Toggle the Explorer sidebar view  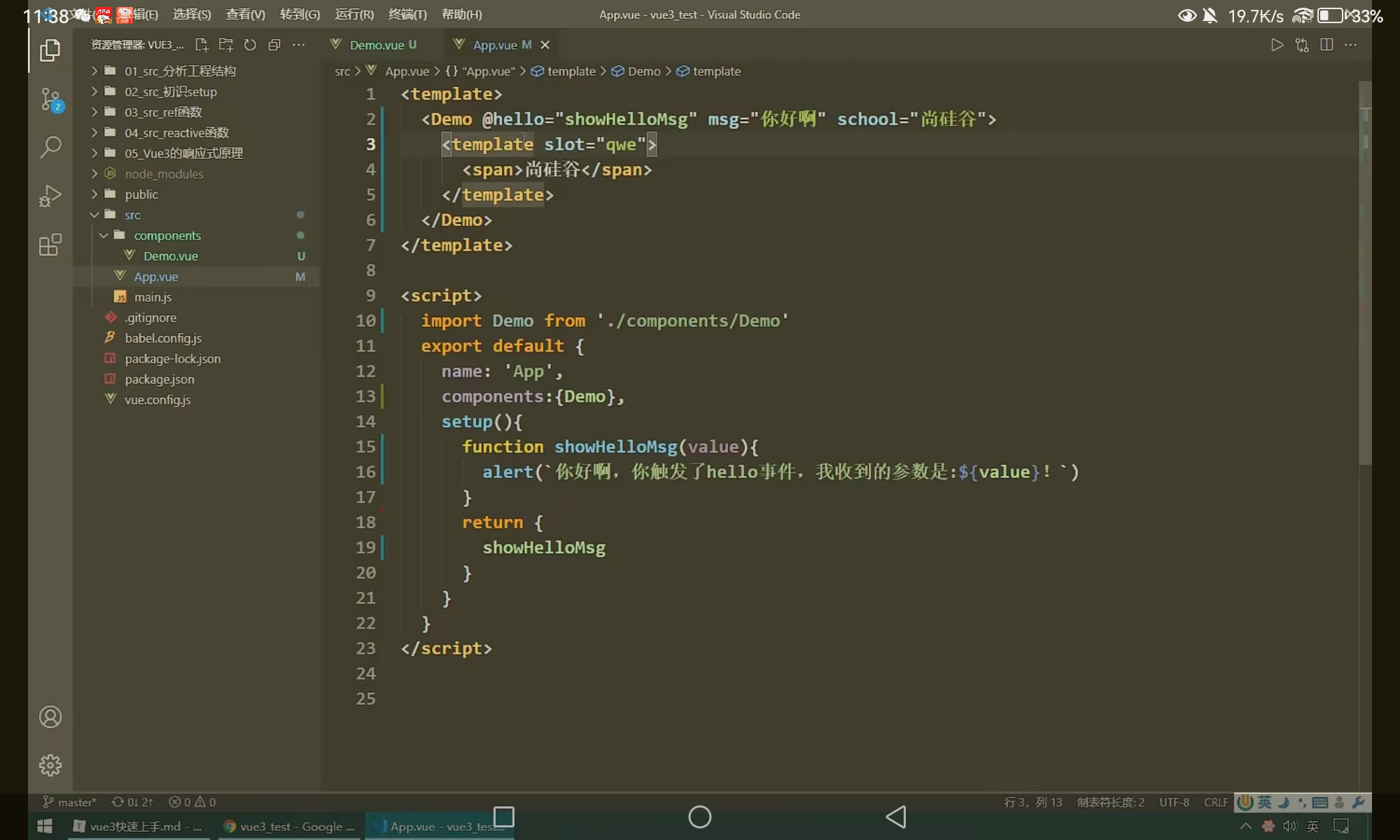pos(50,50)
